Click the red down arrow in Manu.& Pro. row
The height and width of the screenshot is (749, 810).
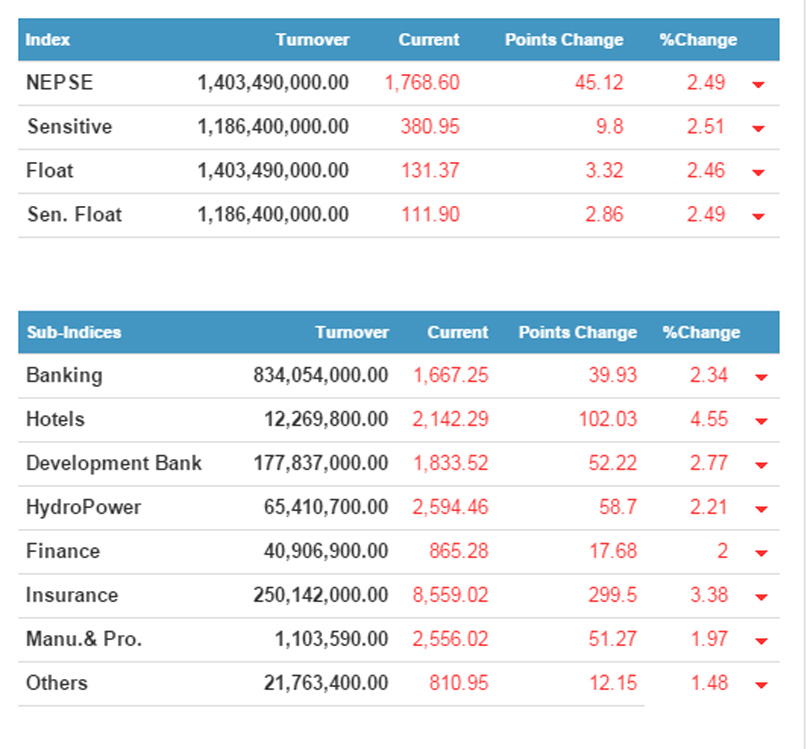[x=760, y=641]
